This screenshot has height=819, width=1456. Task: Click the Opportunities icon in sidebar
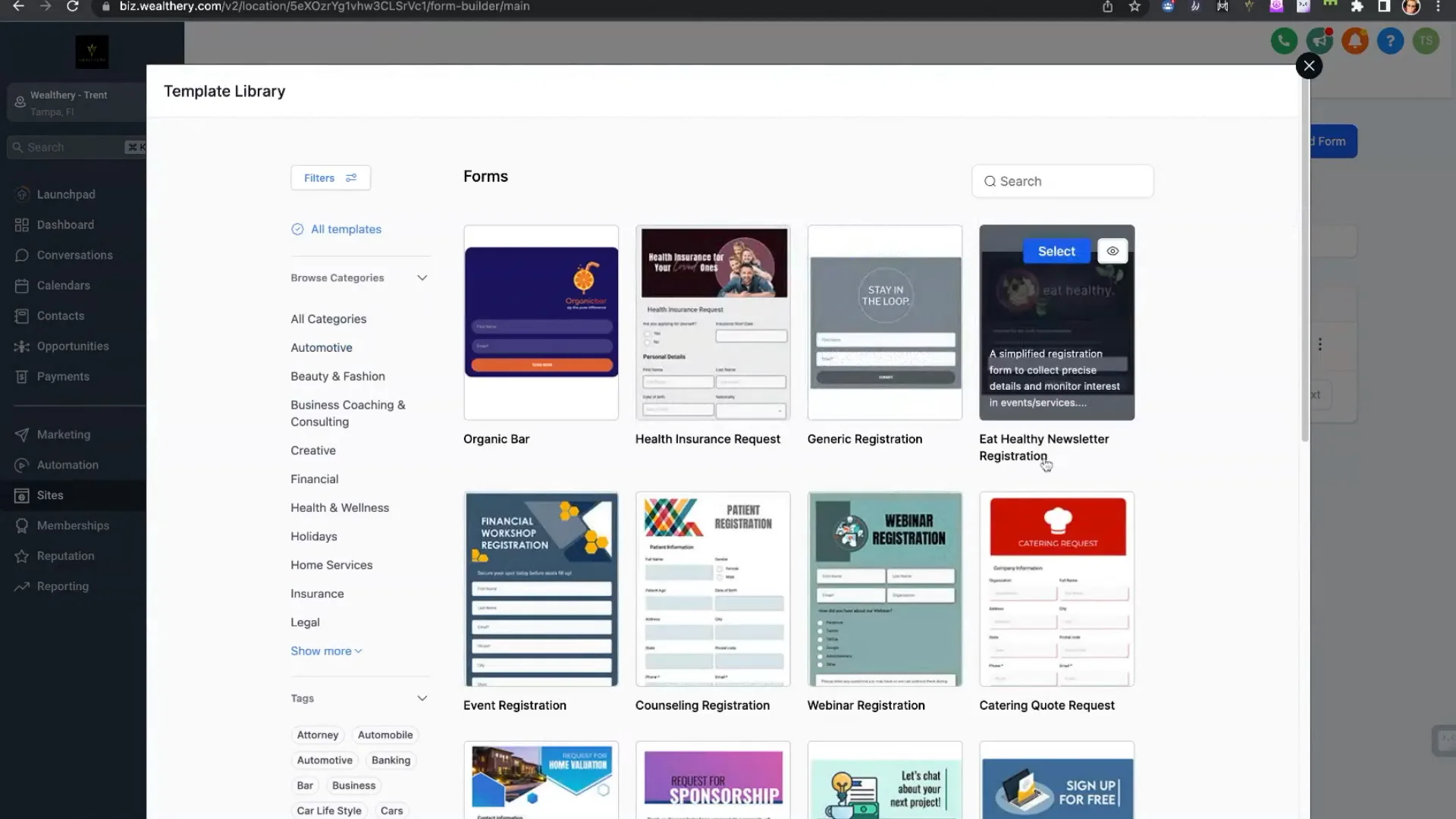point(22,346)
